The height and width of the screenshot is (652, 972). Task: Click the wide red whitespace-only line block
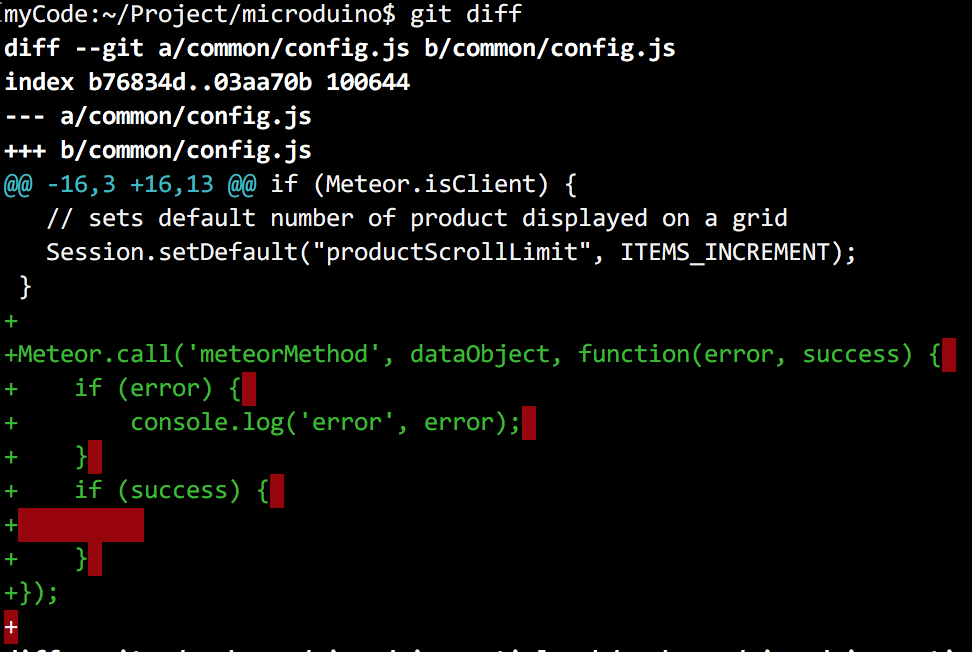tap(81, 525)
